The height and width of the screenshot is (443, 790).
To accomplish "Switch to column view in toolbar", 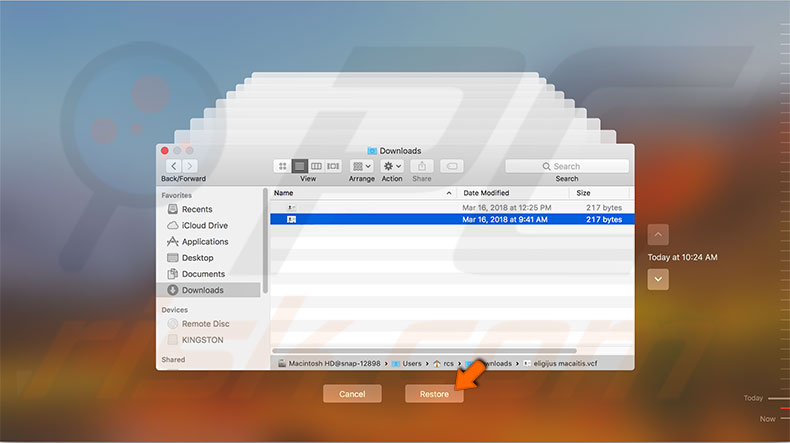I will pos(316,166).
